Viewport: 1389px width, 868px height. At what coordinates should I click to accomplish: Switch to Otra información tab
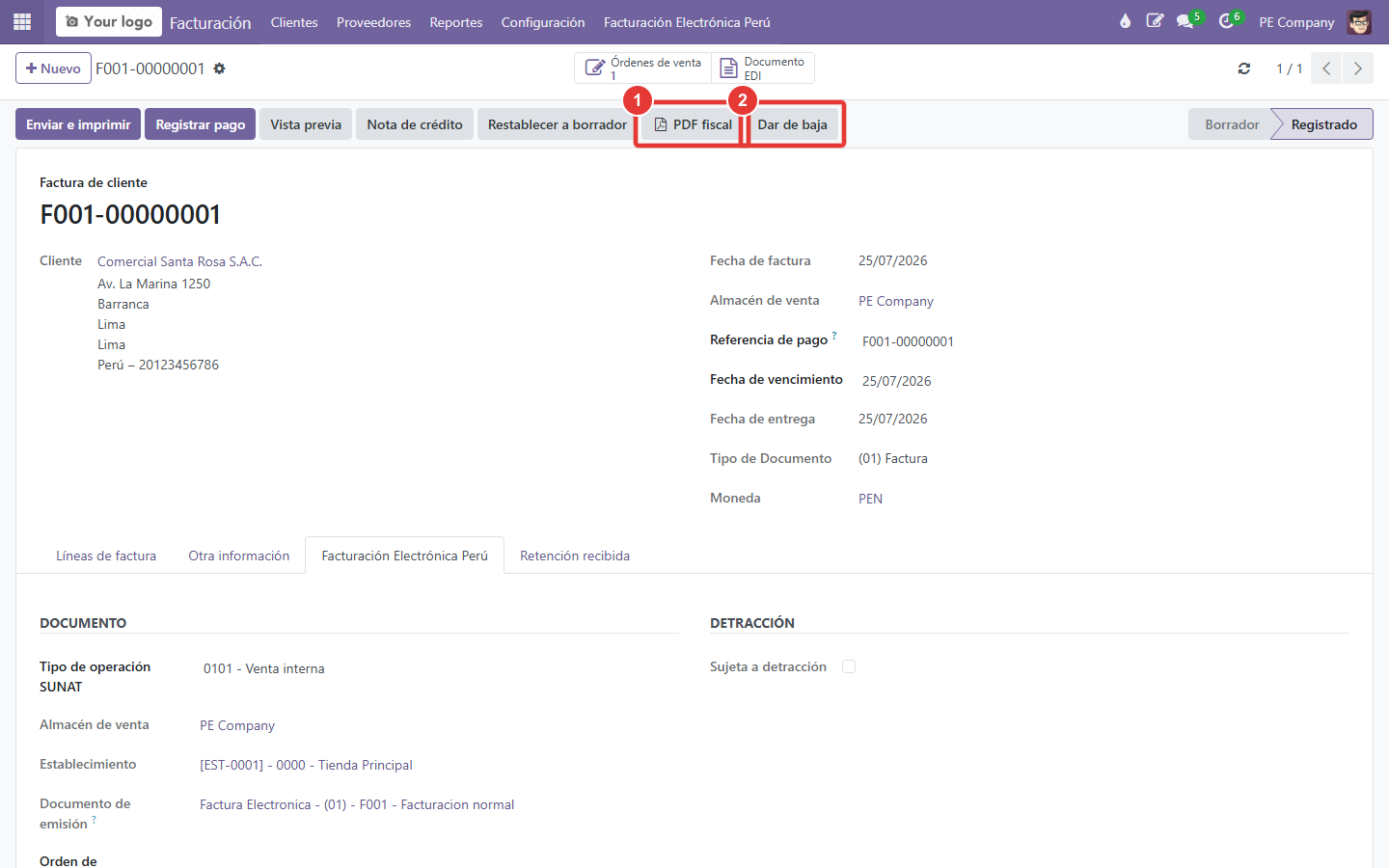coord(239,556)
